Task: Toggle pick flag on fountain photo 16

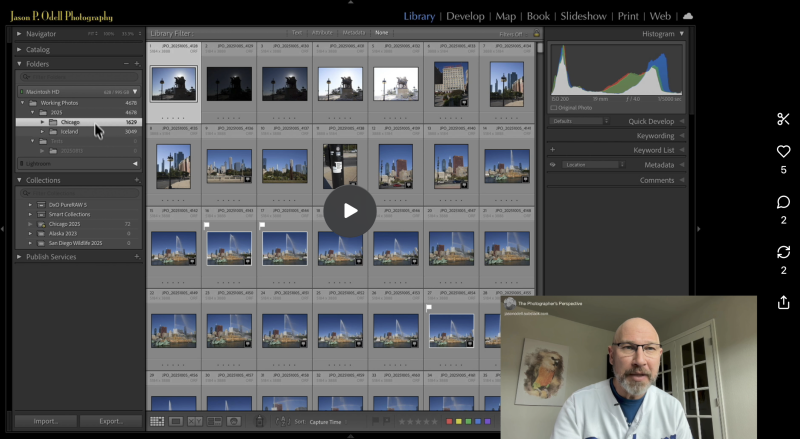Action: pos(207,225)
